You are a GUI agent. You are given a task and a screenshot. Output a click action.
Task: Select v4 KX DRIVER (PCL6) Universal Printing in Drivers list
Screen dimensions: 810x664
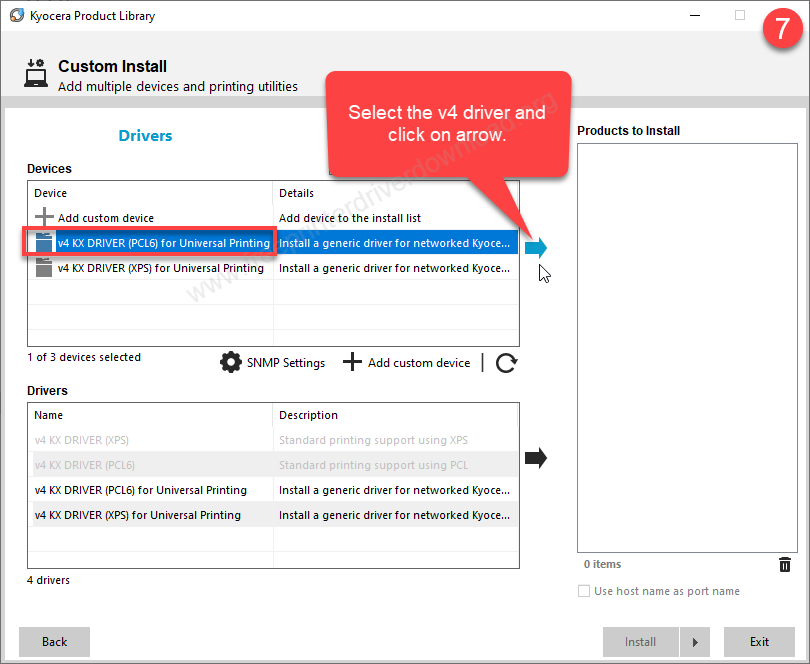(140, 490)
